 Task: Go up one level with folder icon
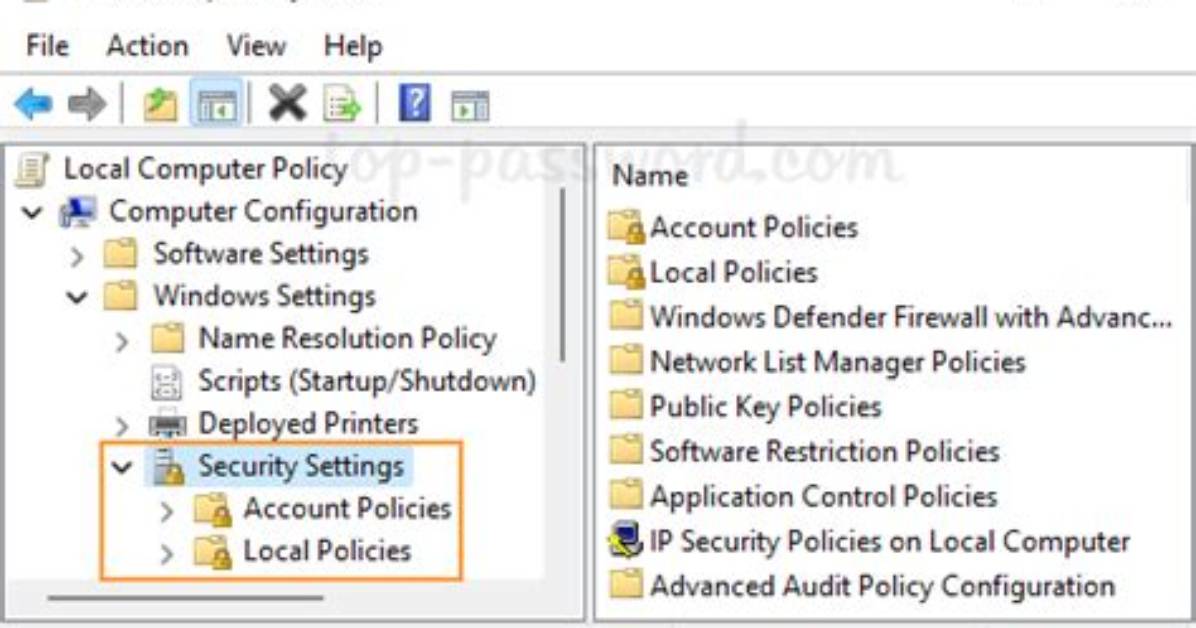(160, 104)
